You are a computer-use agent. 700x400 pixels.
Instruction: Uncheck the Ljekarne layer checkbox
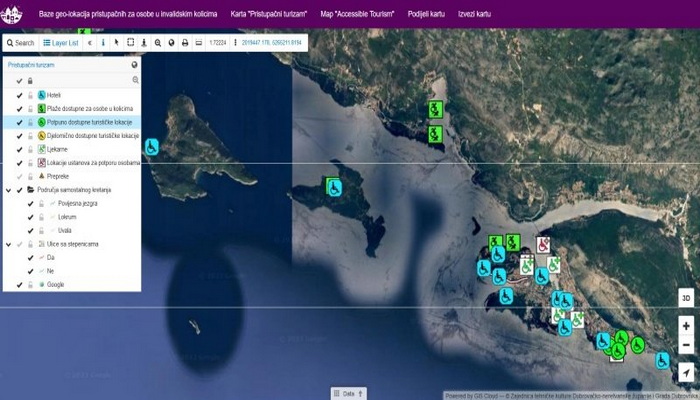[x=19, y=149]
